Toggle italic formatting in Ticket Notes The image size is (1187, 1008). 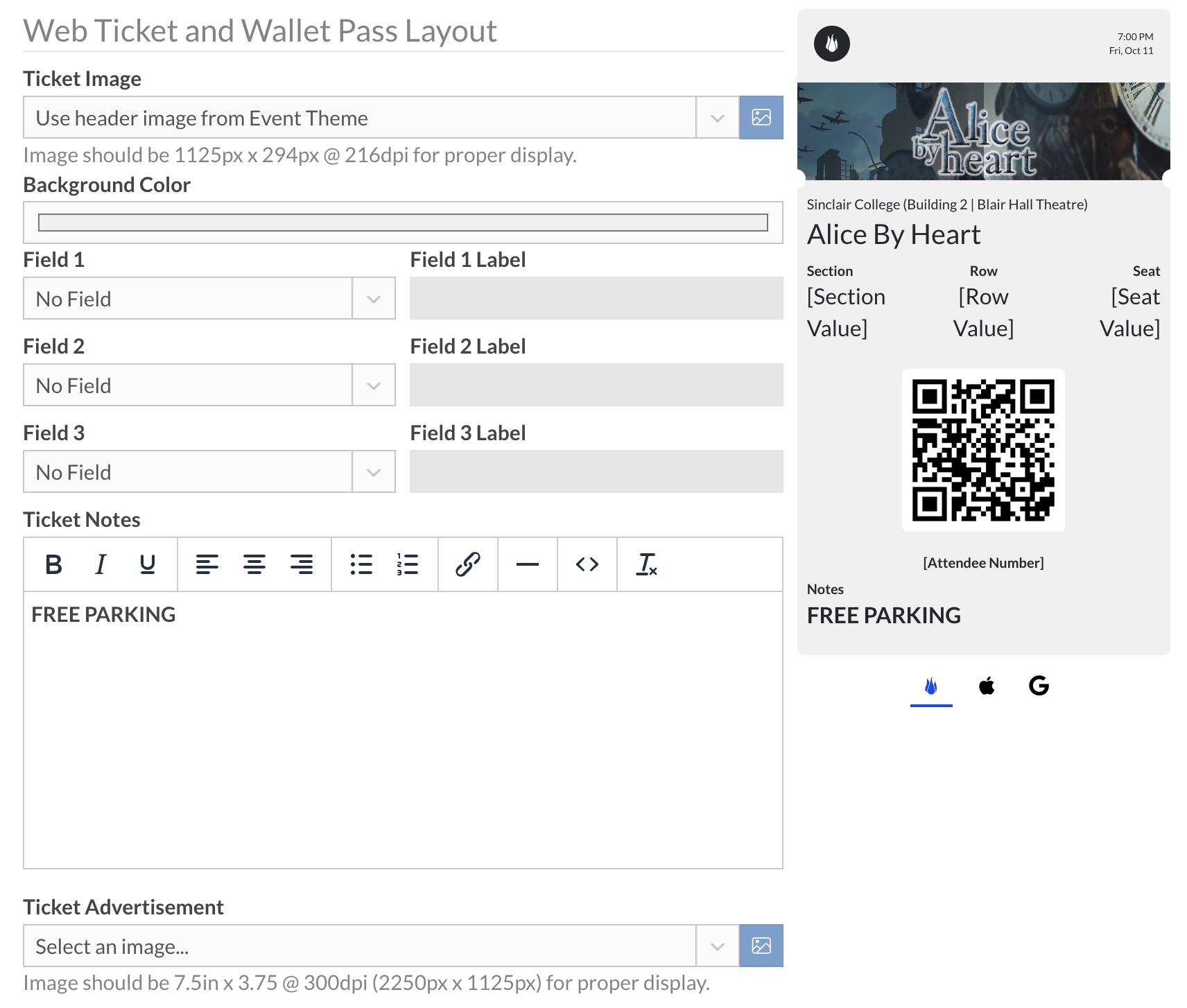(x=101, y=564)
